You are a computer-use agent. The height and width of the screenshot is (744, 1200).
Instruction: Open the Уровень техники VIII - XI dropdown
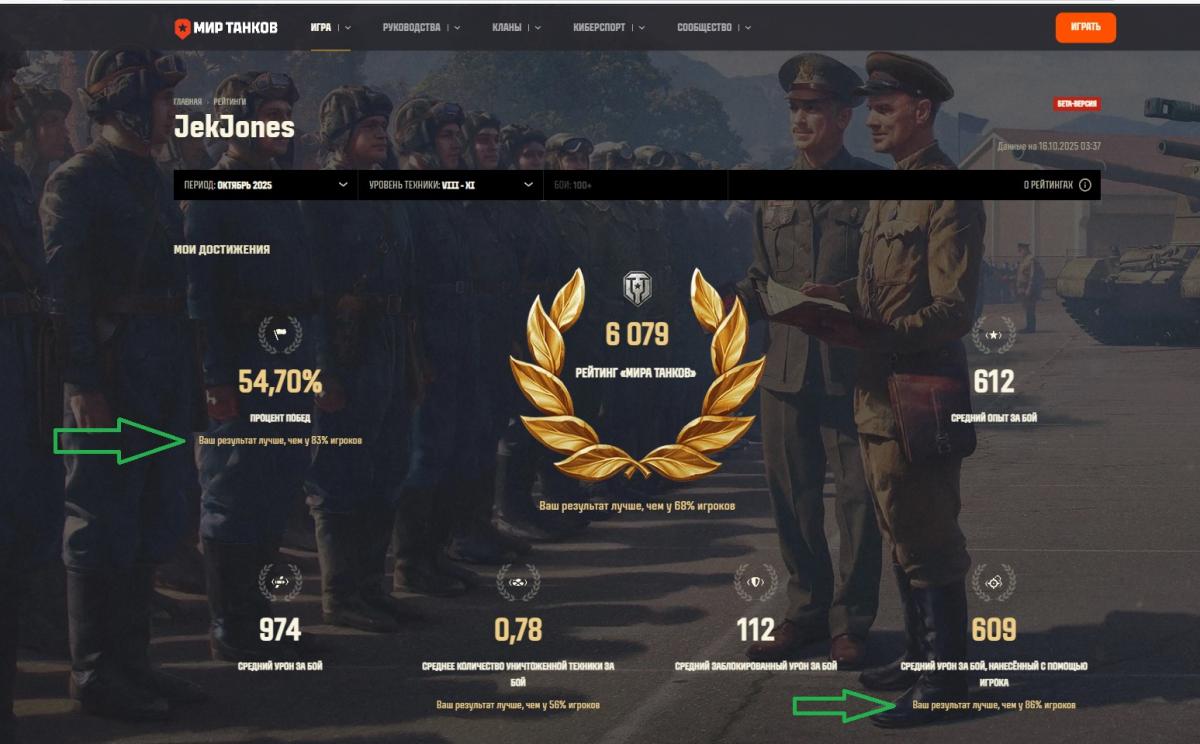click(x=450, y=185)
